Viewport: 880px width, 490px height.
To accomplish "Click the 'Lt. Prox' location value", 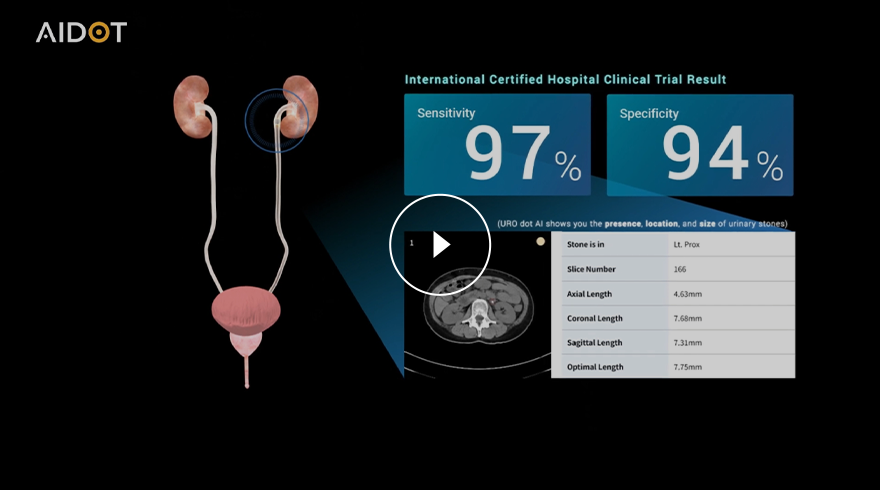I will point(690,245).
